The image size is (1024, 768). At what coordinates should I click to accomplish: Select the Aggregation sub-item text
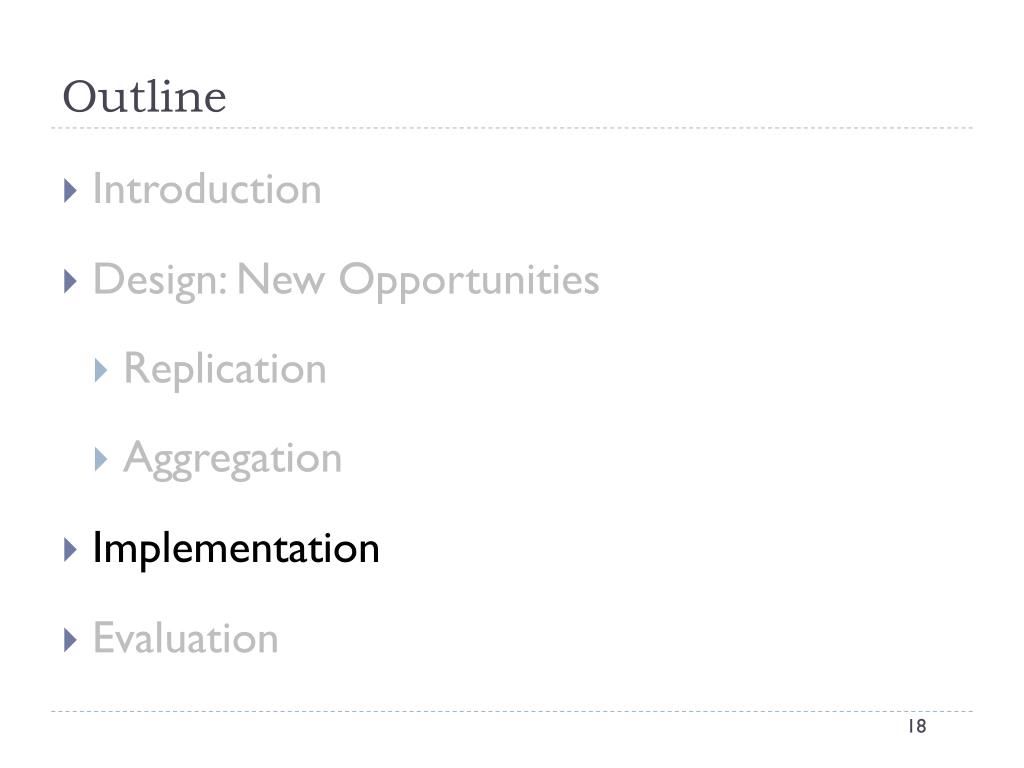pyautogui.click(x=232, y=460)
